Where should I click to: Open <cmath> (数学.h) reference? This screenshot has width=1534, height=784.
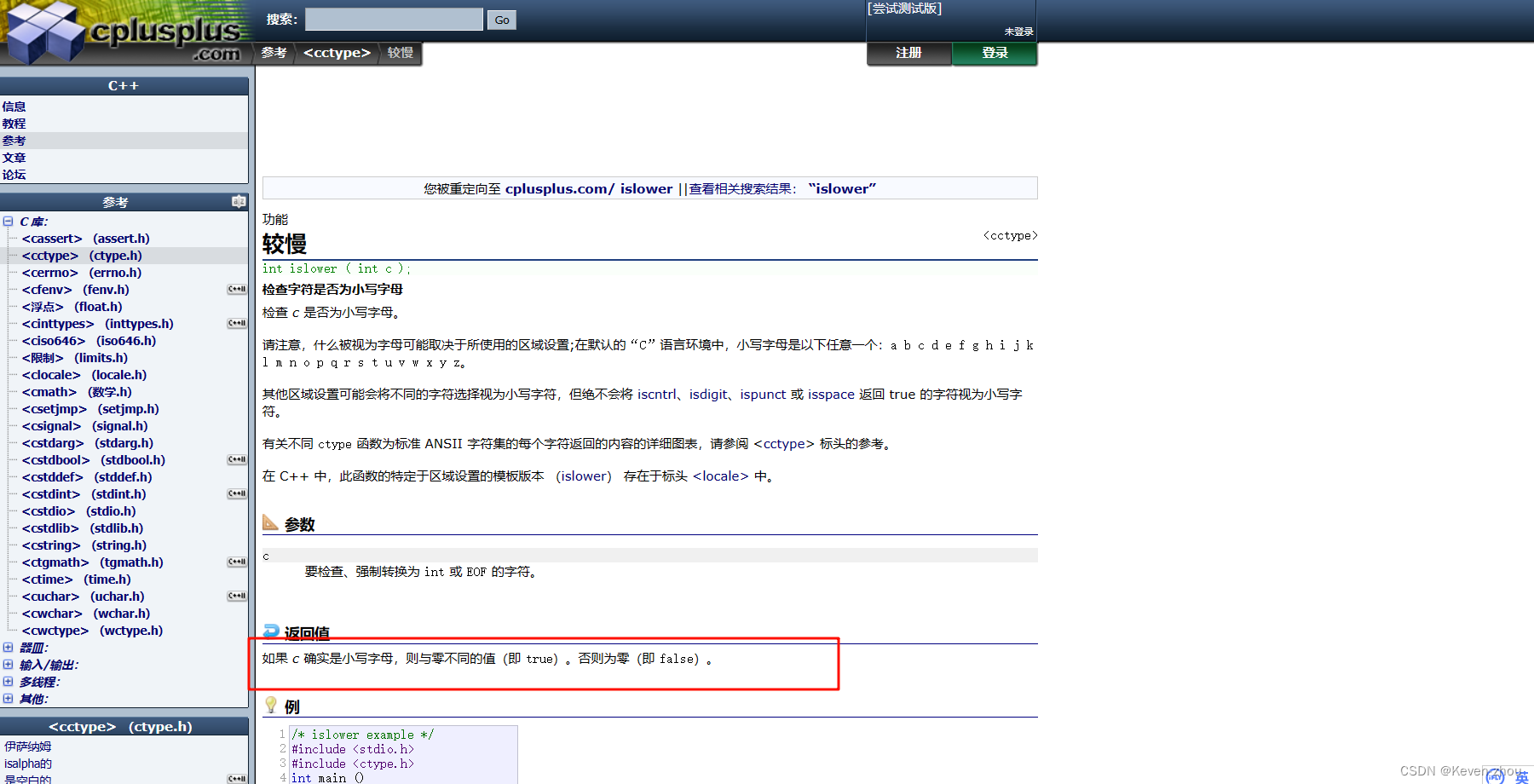(77, 392)
